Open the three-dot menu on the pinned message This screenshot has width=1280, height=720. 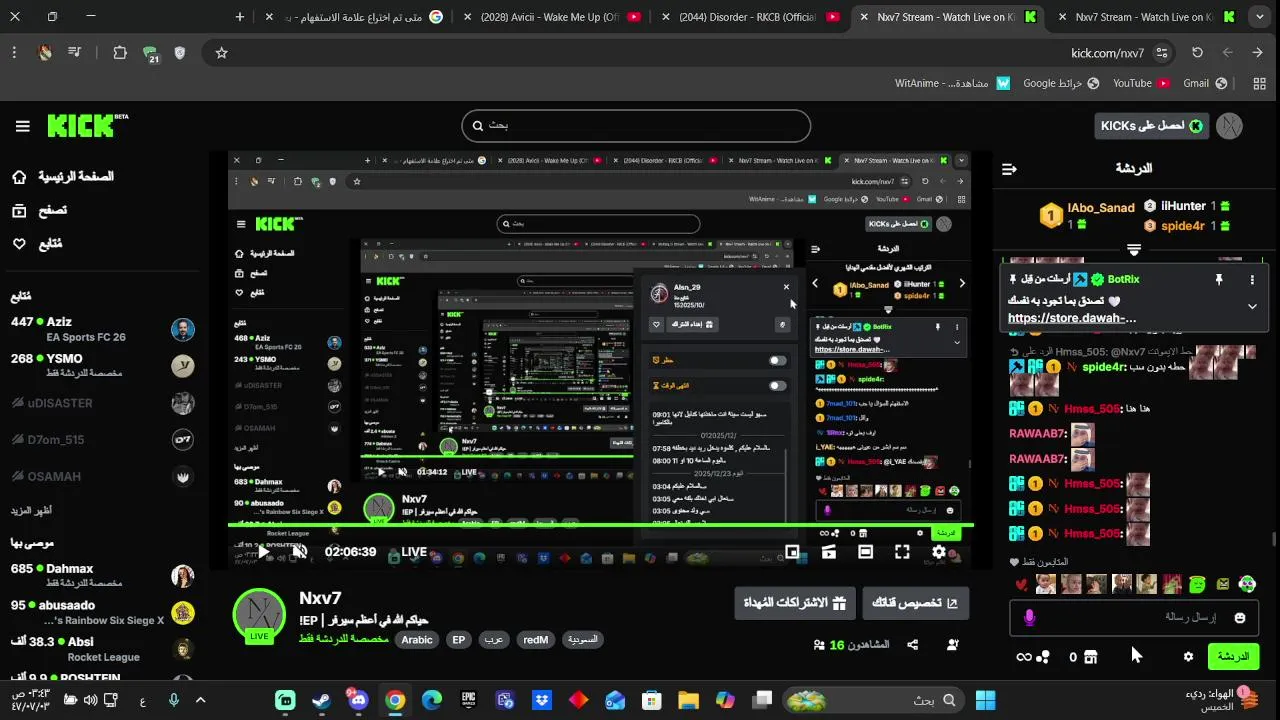(x=1252, y=280)
